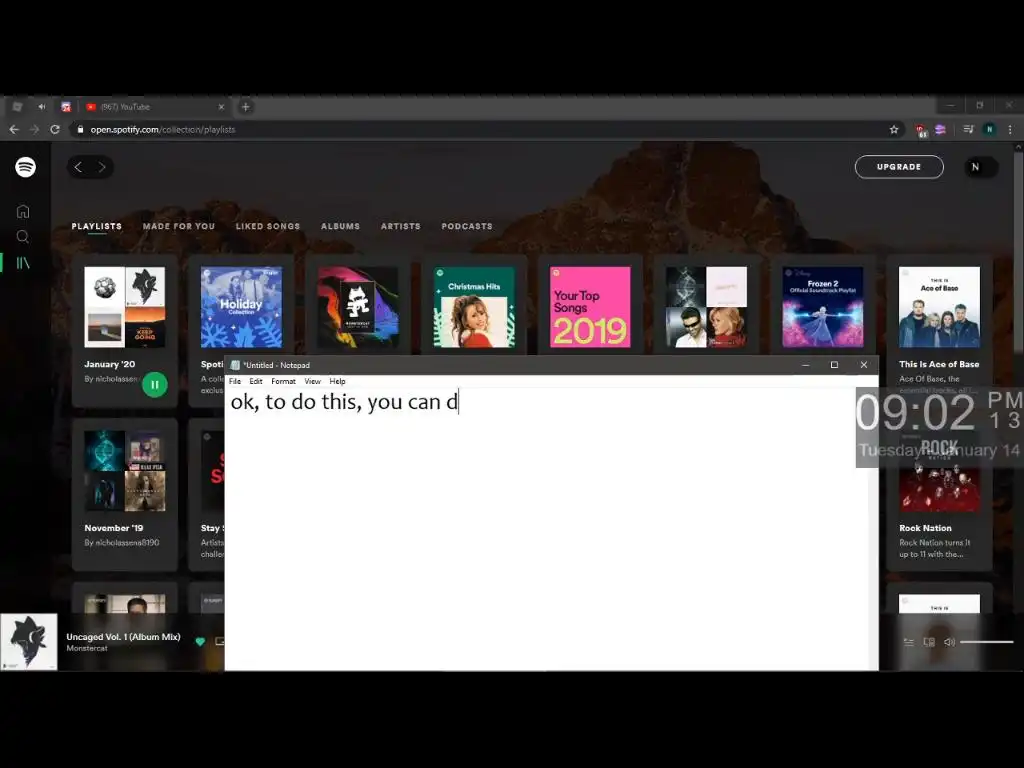This screenshot has height=768, width=1024.
Task: Open the Liked Songs tab
Action: [268, 226]
